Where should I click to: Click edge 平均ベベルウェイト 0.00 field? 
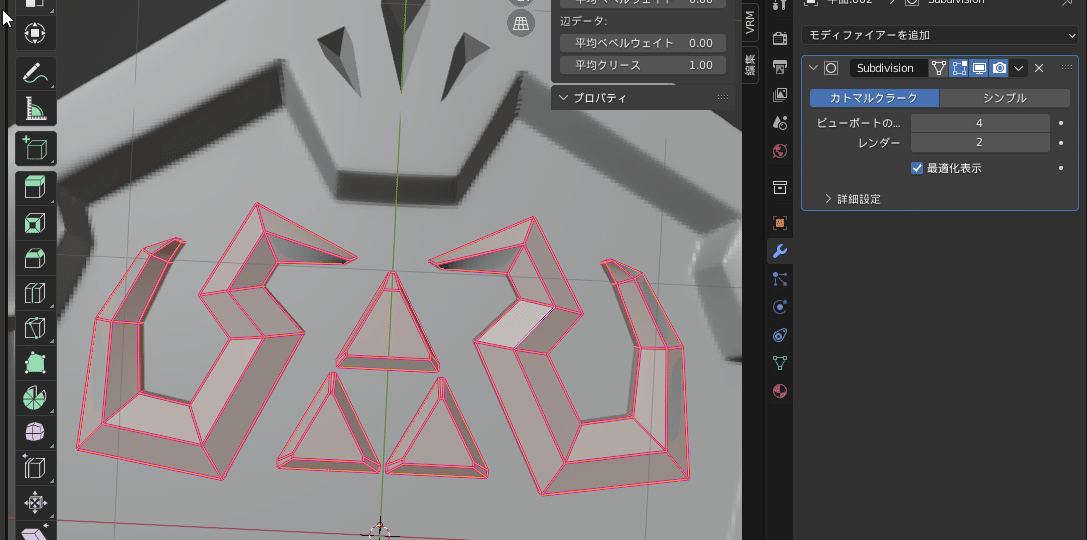click(x=643, y=43)
